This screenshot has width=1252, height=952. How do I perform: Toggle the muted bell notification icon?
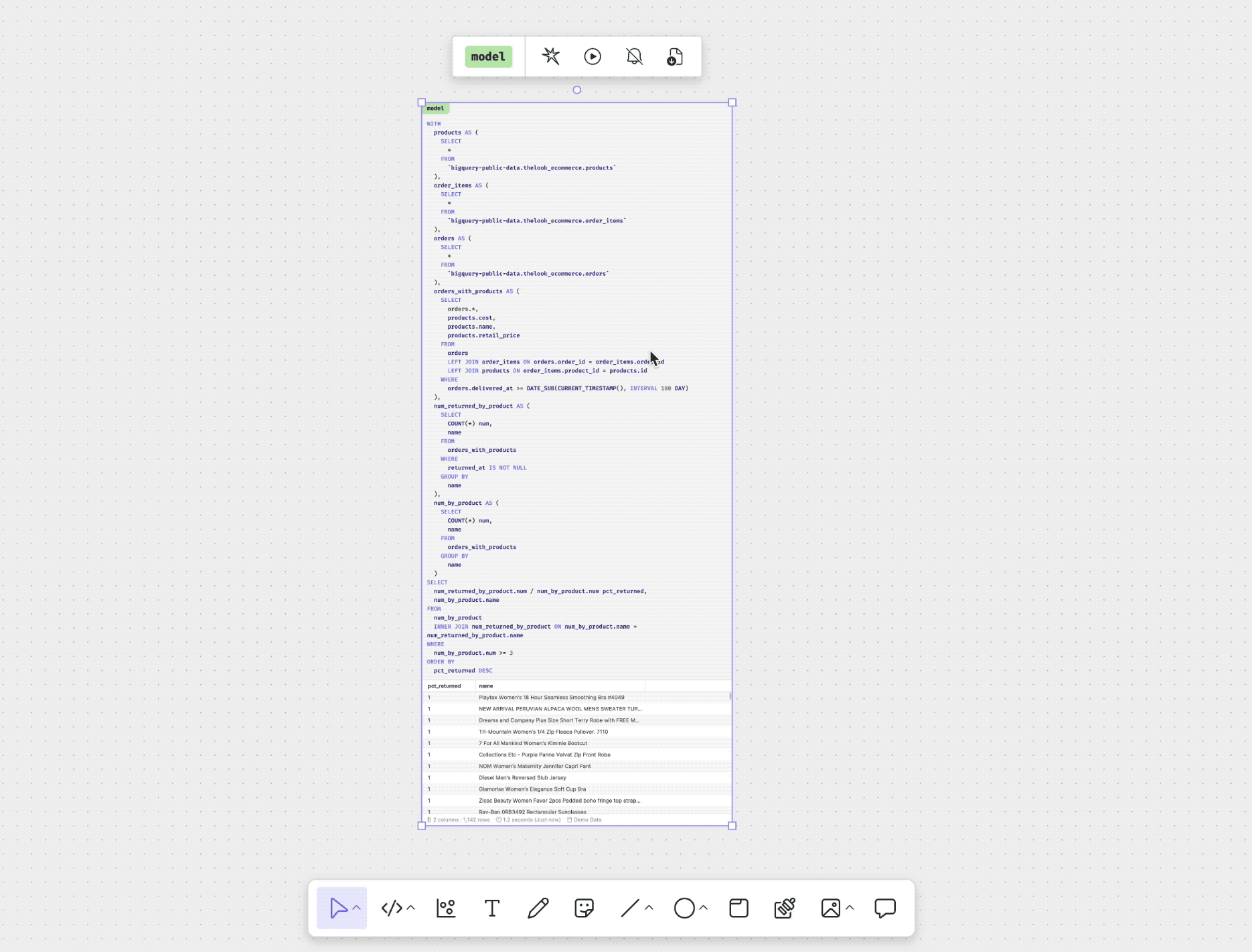click(x=634, y=56)
